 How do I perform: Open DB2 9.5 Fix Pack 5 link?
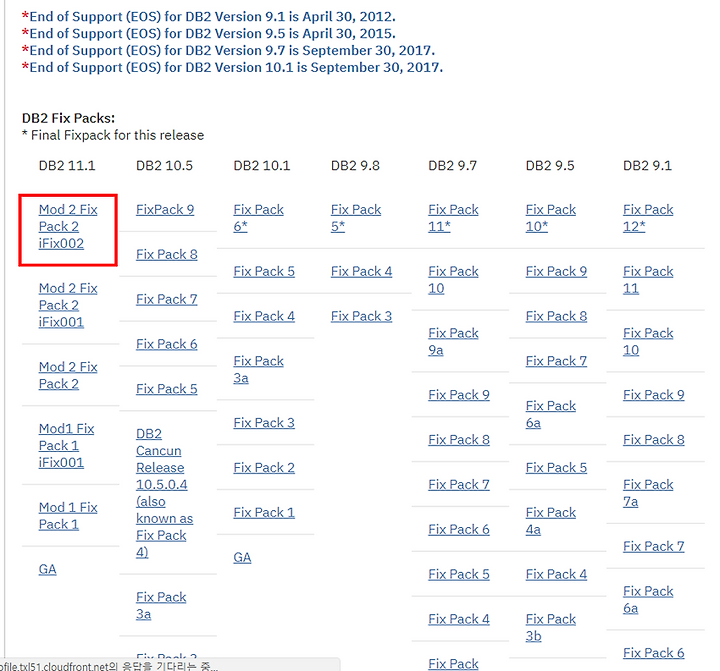pos(556,468)
